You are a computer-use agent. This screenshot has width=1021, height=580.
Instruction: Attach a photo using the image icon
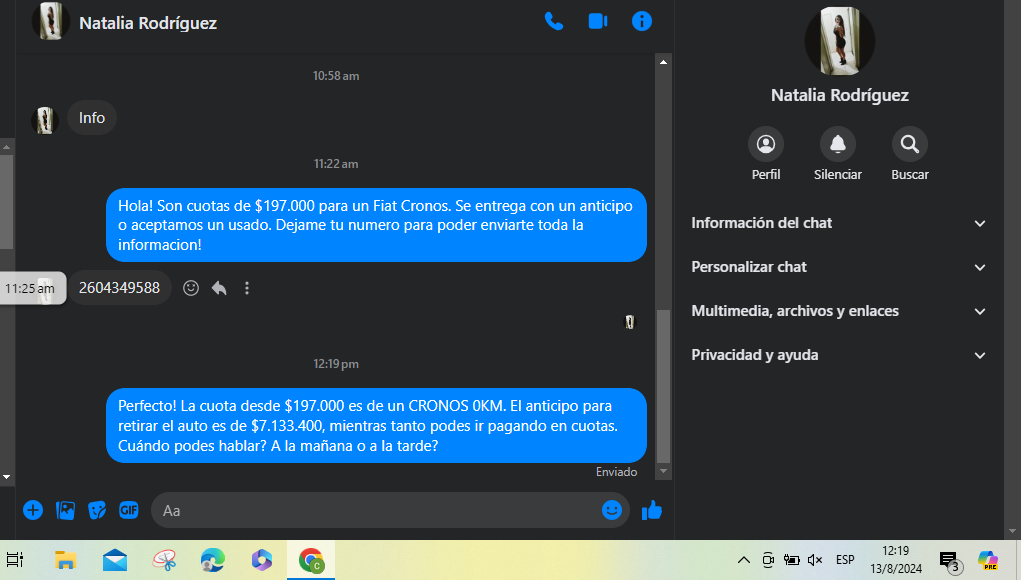65,510
